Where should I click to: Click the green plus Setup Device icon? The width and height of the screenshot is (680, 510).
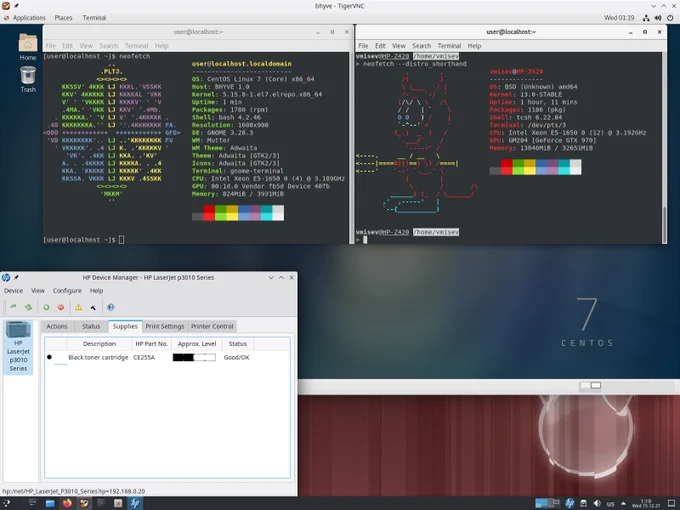(x=46, y=307)
